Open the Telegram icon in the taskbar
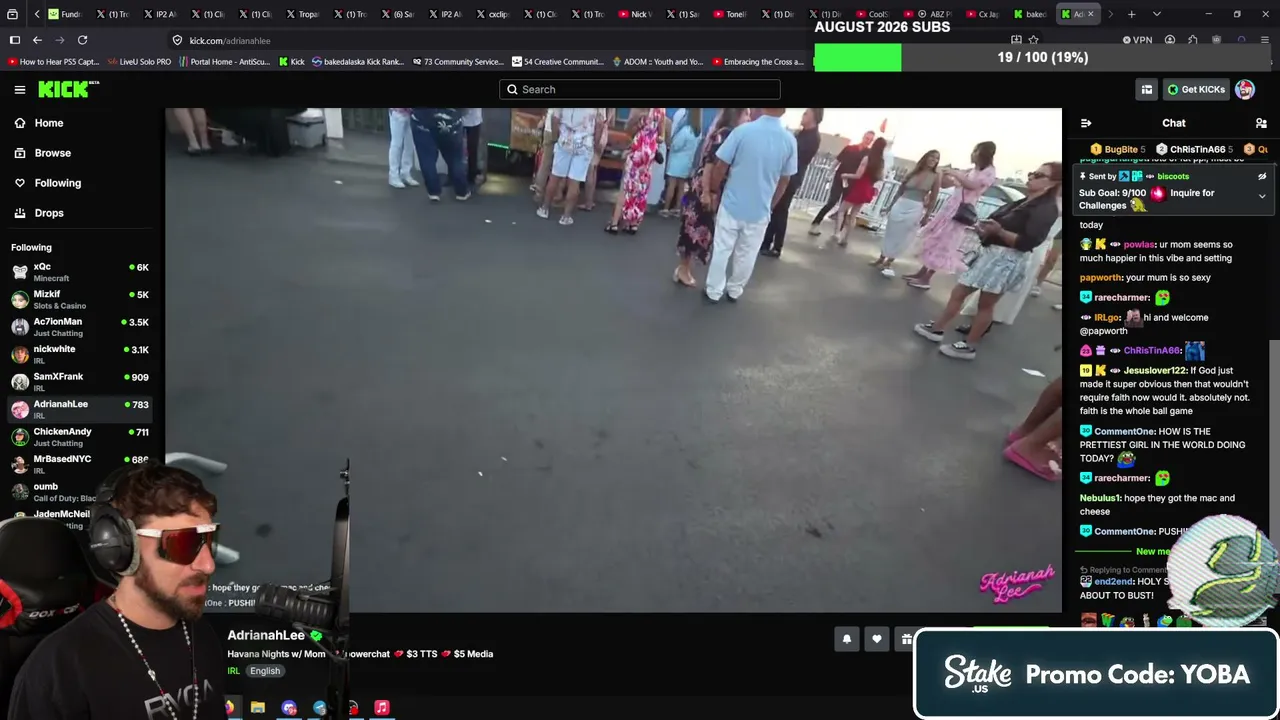Screen dimensions: 1280x720 point(320,708)
